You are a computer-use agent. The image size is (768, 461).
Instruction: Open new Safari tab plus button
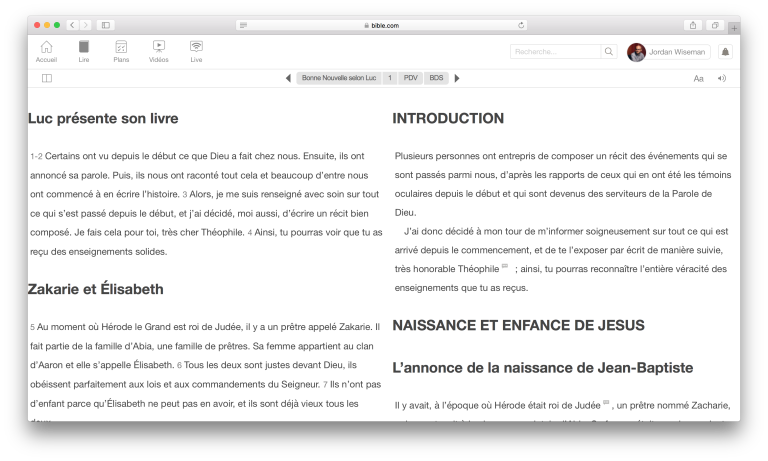(734, 28)
